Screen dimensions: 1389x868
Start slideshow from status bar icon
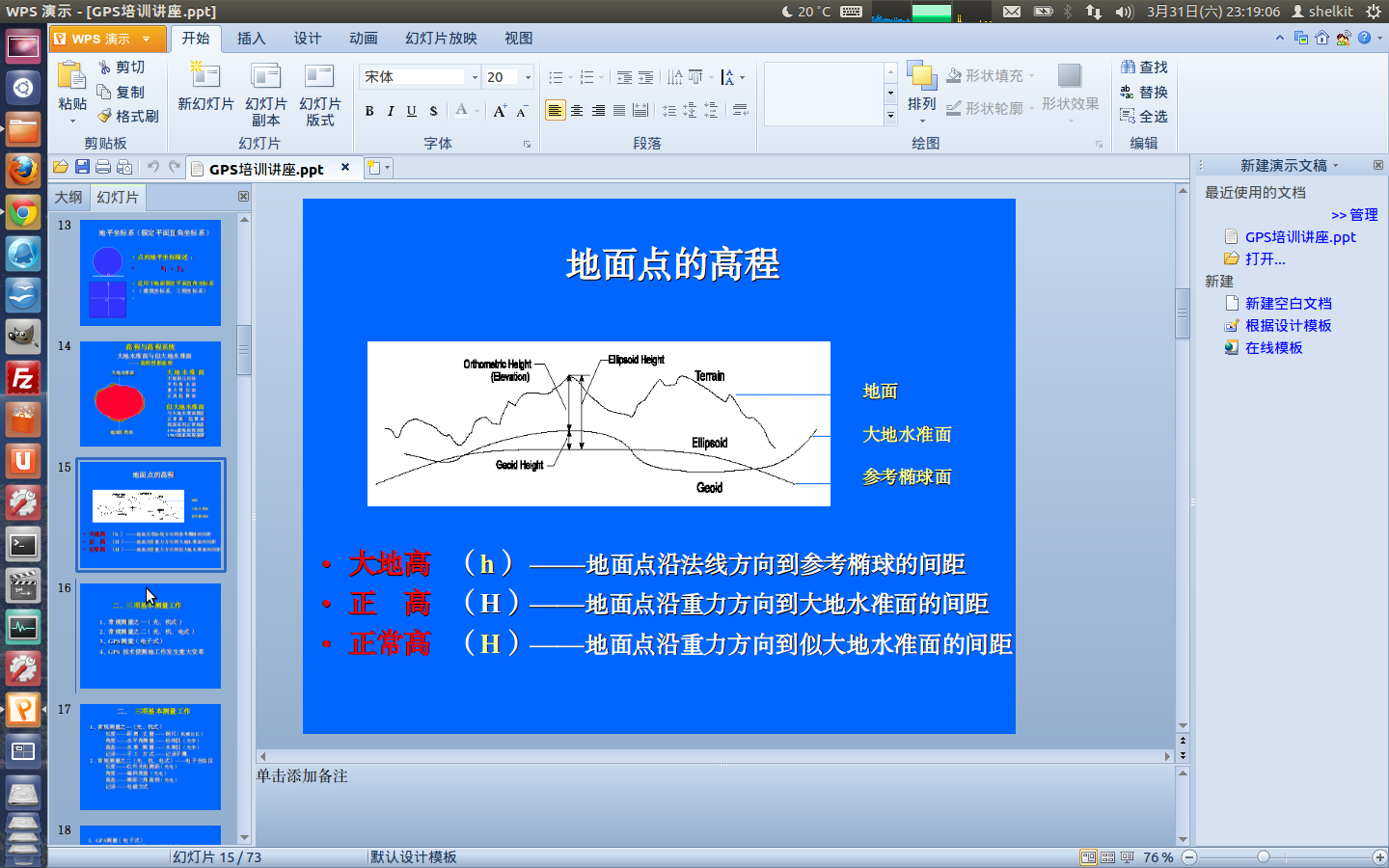tap(1127, 856)
